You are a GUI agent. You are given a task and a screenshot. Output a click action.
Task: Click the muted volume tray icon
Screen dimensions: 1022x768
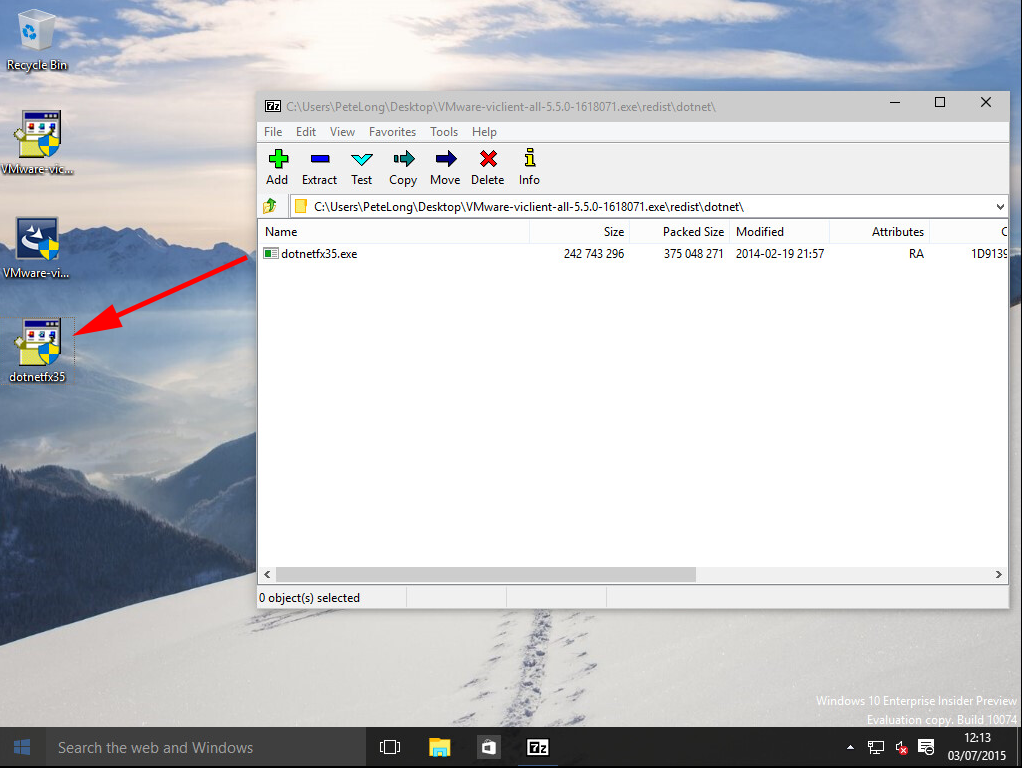point(901,748)
